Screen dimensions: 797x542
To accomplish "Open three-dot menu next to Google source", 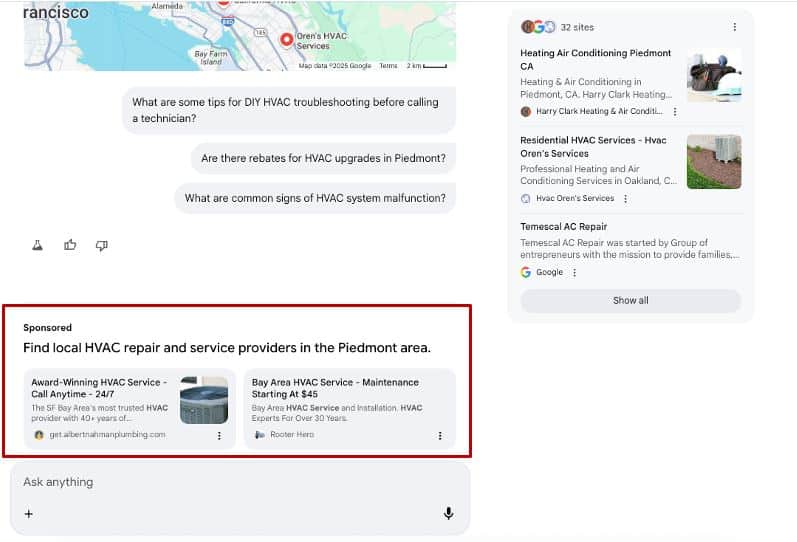I will pyautogui.click(x=575, y=272).
